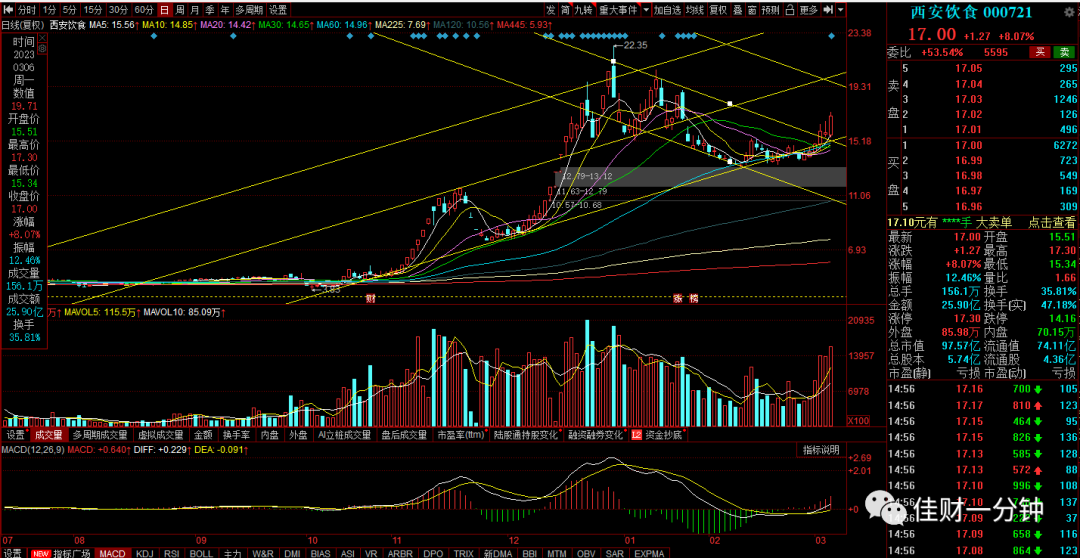This screenshot has height=558, width=1080.
Task: Click the red 买 buy button
Action: (x=1039, y=52)
